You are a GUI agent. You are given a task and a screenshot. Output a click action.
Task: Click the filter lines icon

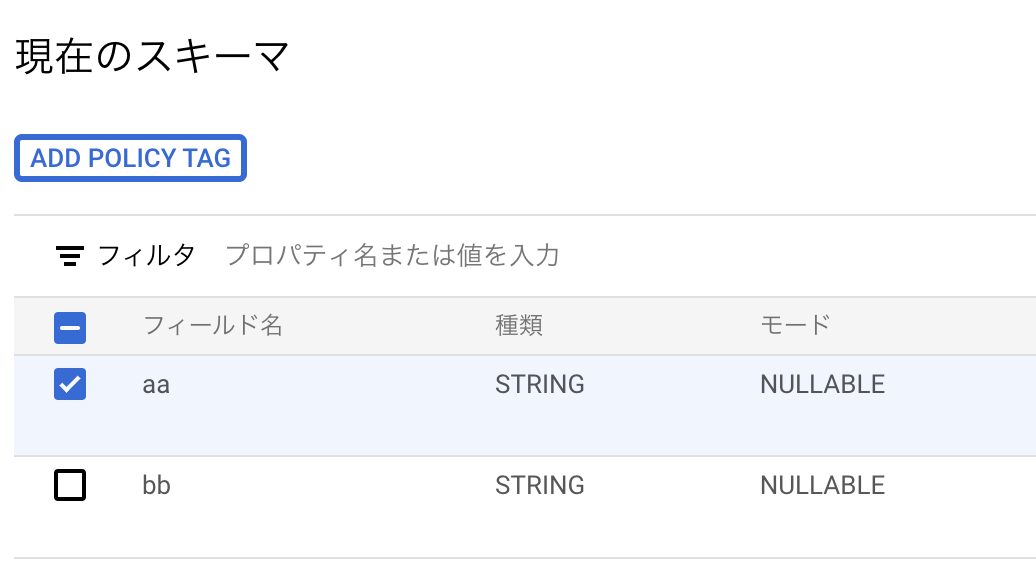pyautogui.click(x=69, y=256)
